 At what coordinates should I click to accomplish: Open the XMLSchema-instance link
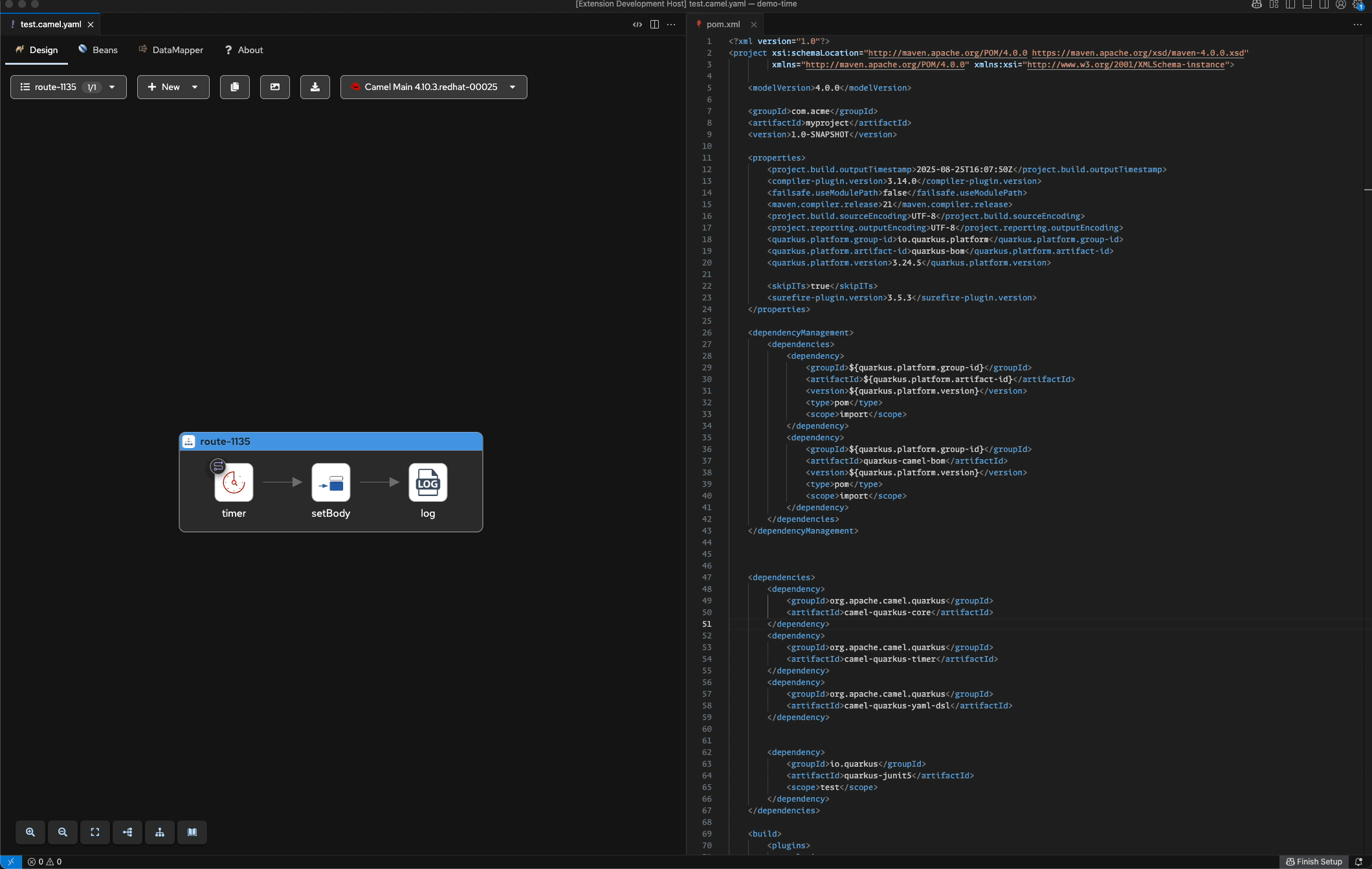coord(1125,65)
